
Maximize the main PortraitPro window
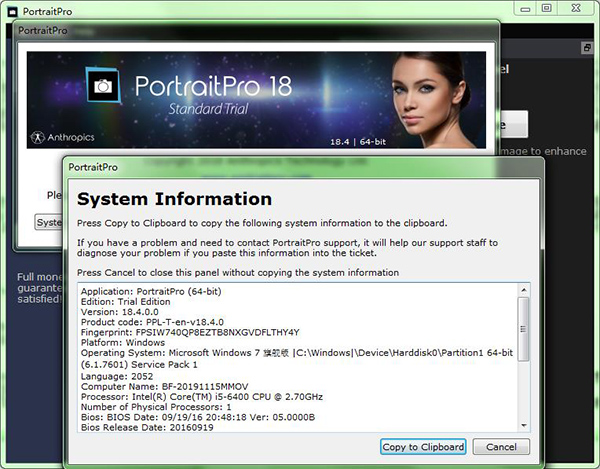547,8
